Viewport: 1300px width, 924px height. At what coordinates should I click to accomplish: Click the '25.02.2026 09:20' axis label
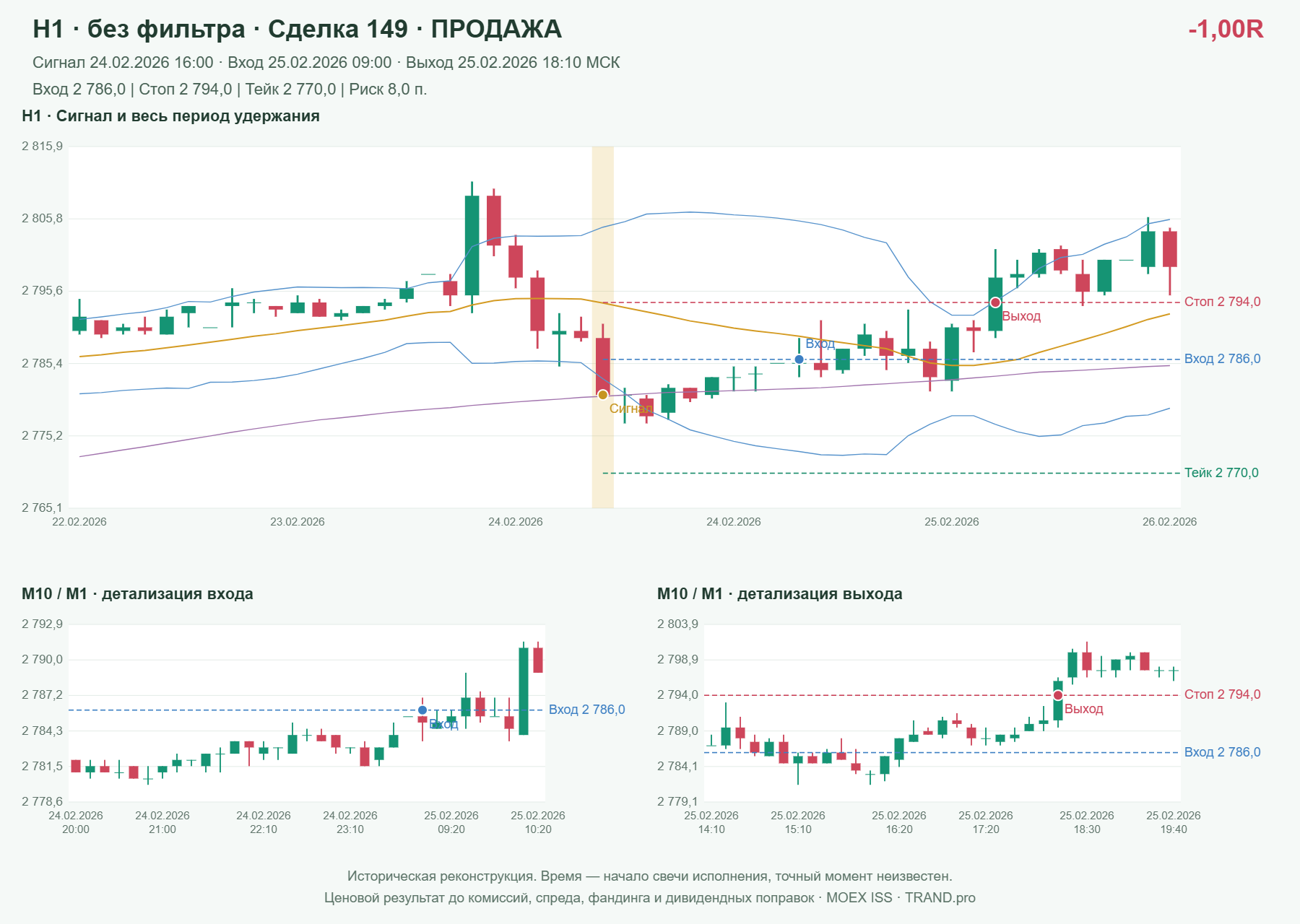(x=451, y=822)
